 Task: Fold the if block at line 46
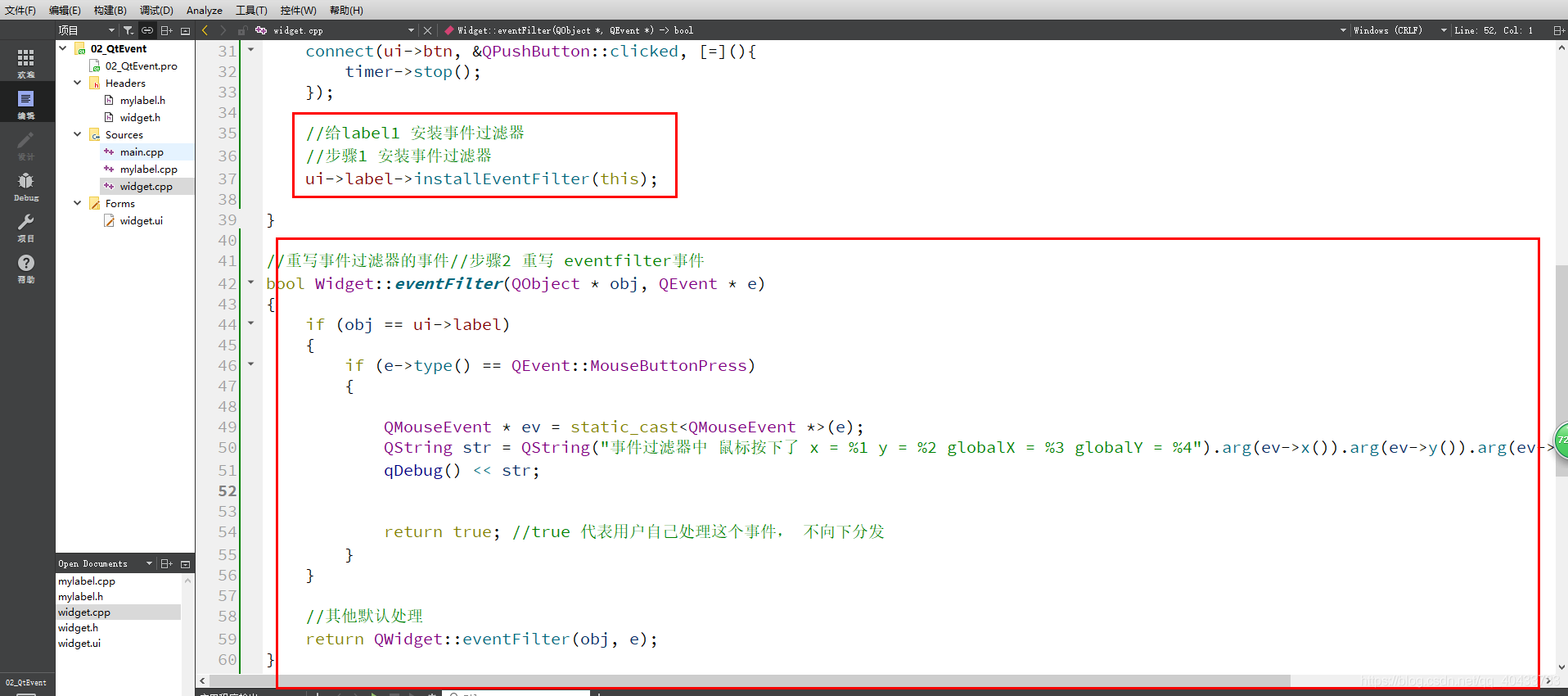pos(251,364)
